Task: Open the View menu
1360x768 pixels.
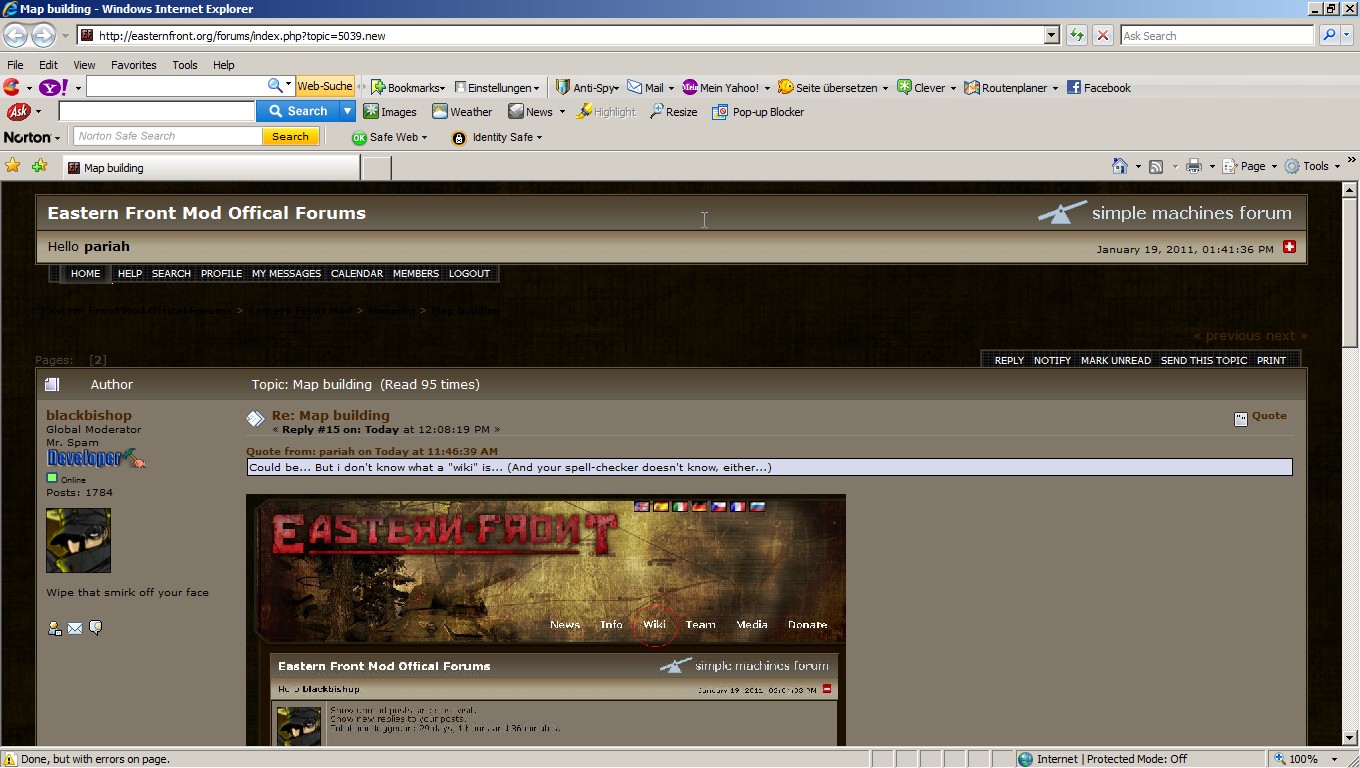Action: [x=84, y=65]
